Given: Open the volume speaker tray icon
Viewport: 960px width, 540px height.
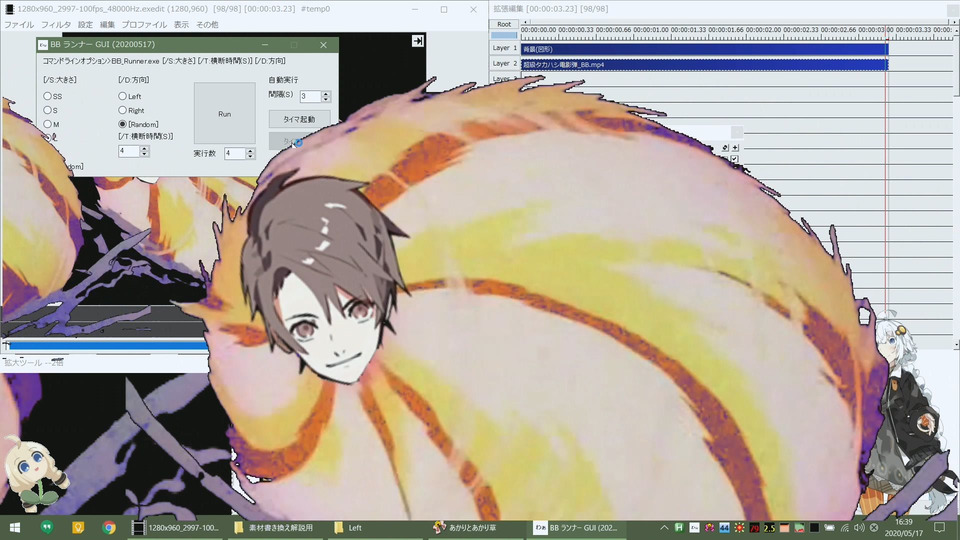Looking at the screenshot, I should [859, 528].
